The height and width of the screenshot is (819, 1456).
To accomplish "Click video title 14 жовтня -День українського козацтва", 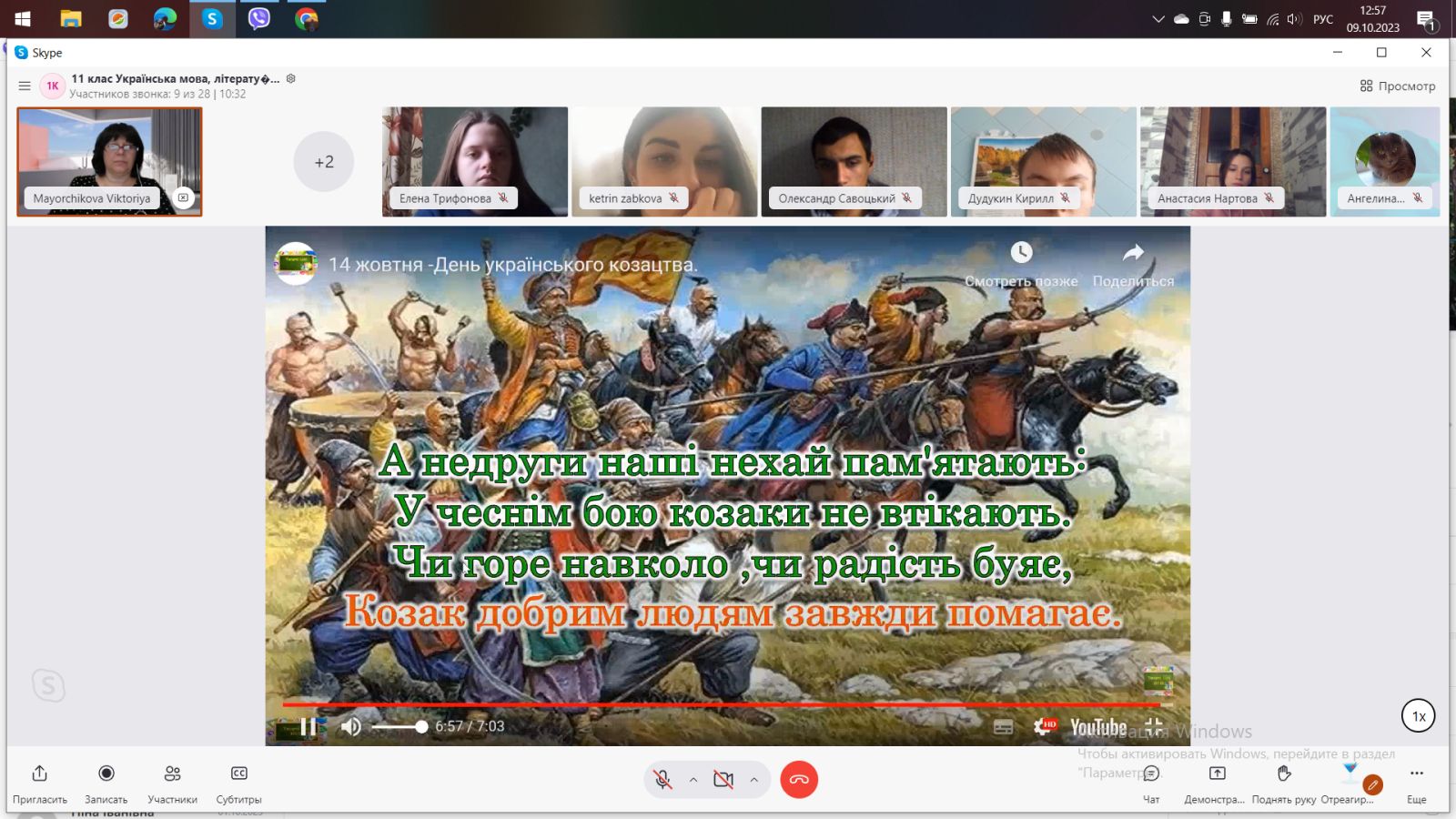I will point(513,265).
